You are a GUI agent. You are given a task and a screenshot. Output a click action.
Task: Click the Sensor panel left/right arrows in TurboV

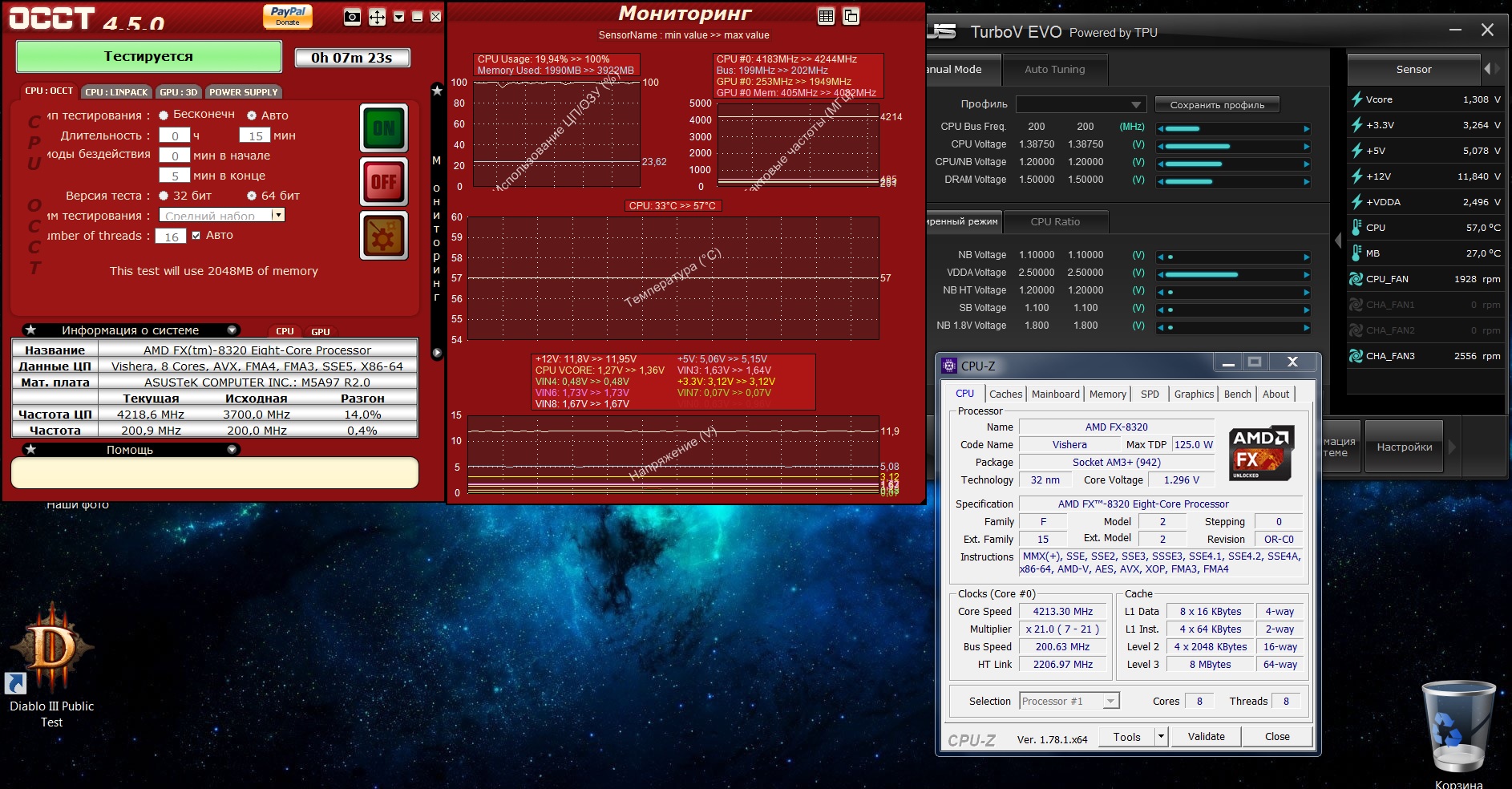(x=1490, y=69)
